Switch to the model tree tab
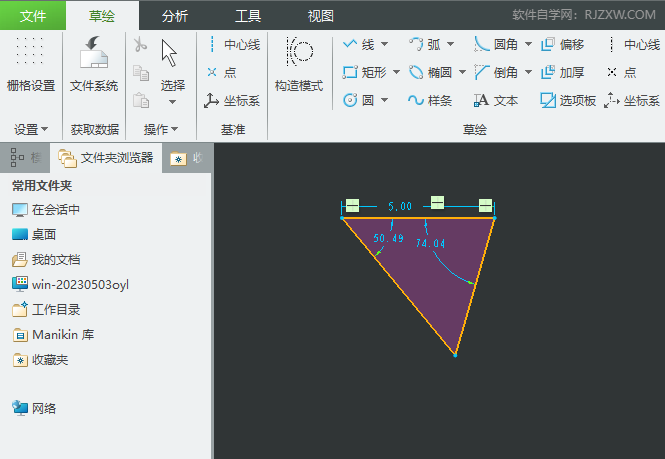 point(25,158)
